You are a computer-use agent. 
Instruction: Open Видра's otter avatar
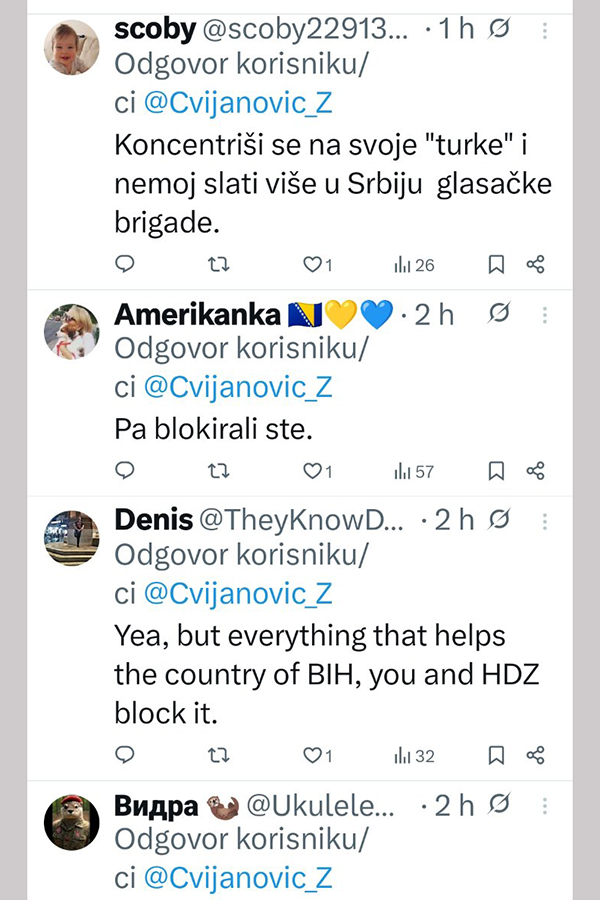72,823
